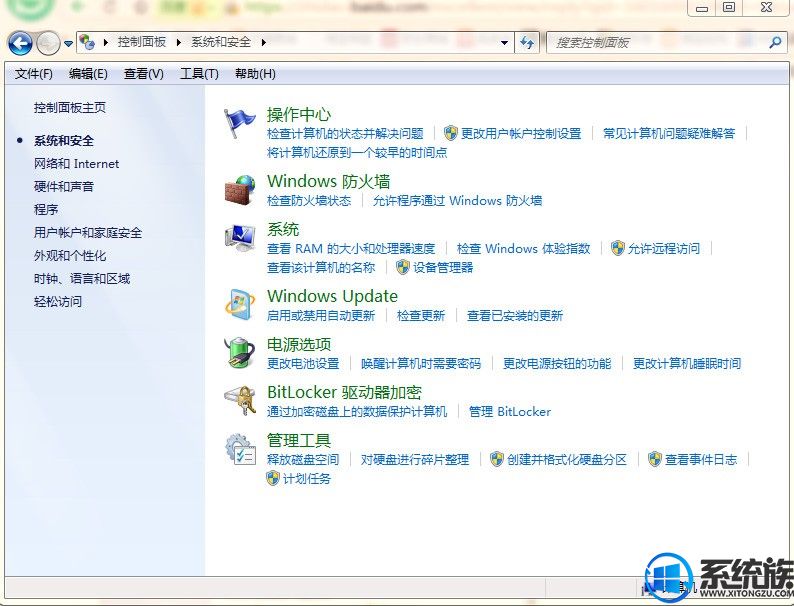Viewport: 794px width, 606px height.
Task: Open the Windows Update heading link
Action: [332, 296]
